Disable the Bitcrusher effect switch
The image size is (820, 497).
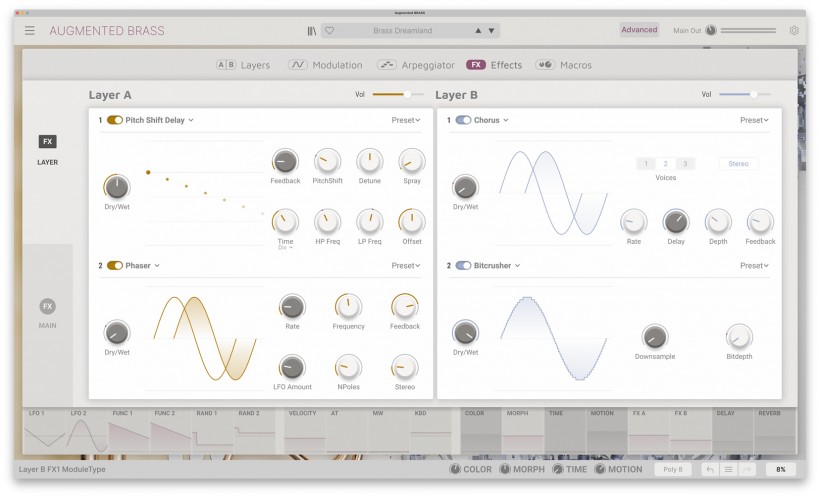[463, 266]
